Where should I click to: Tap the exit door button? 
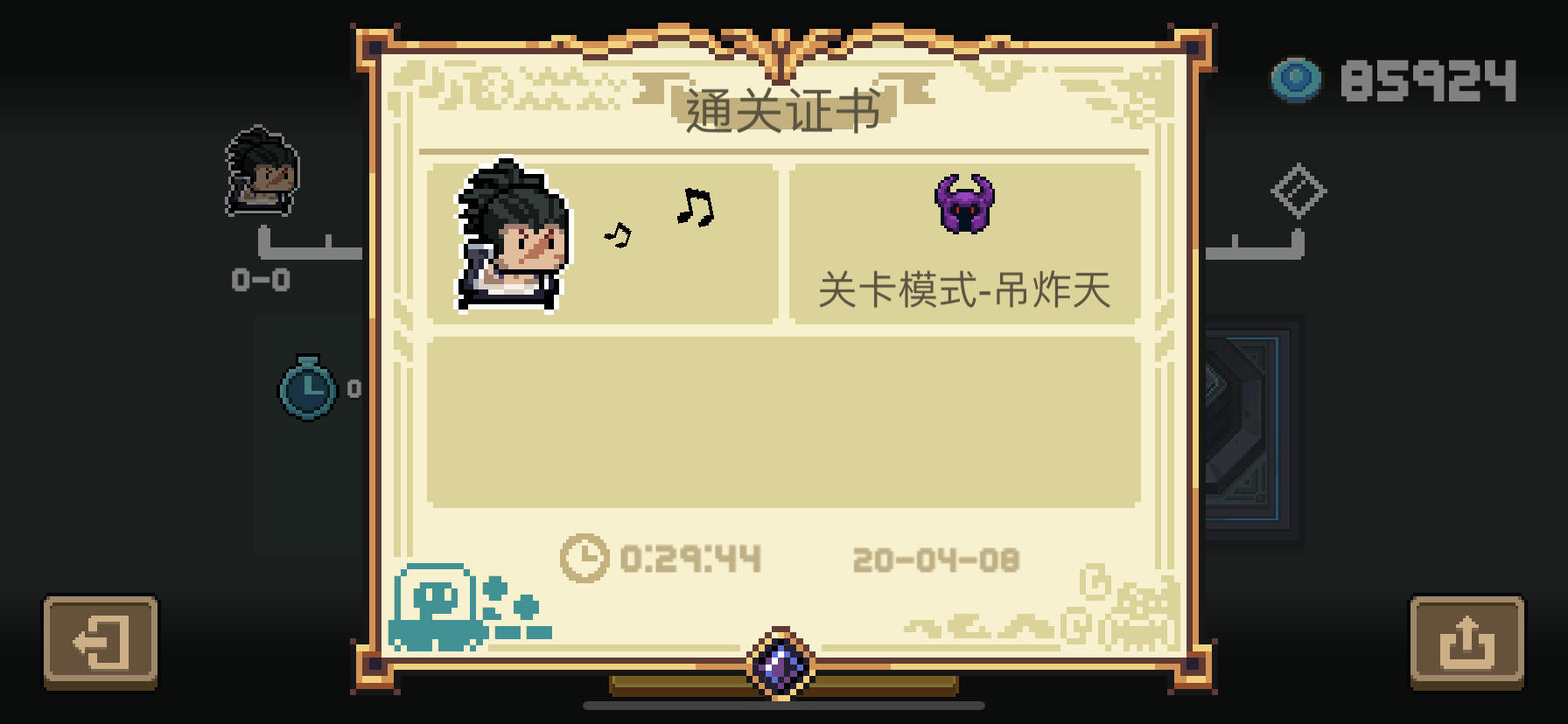pyautogui.click(x=101, y=643)
